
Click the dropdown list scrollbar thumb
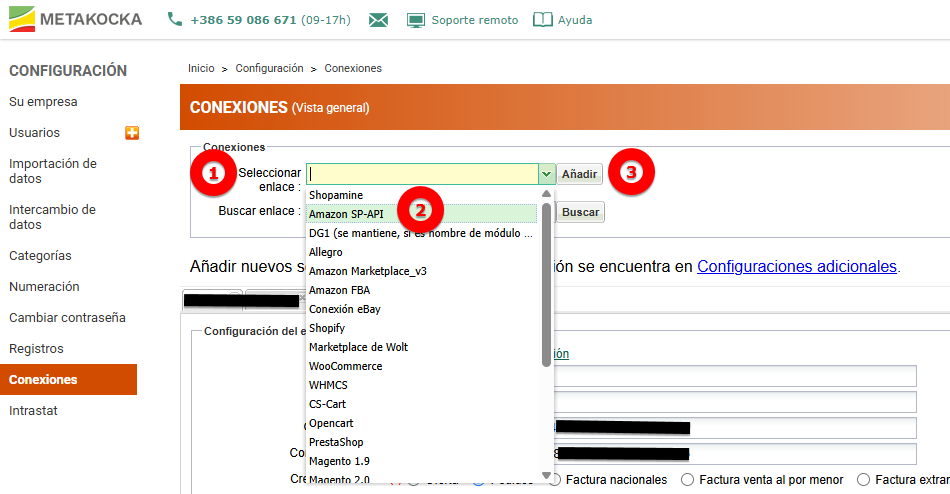point(546,284)
